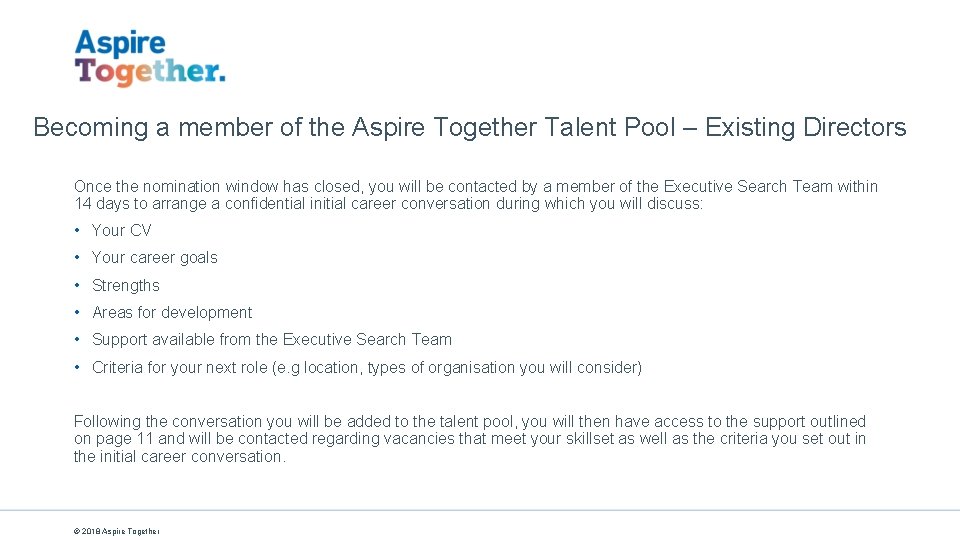Image resolution: width=960 pixels, height=540 pixels.
Task: Click the bullet marker beside 'Strengths'
Action: coord(78,285)
